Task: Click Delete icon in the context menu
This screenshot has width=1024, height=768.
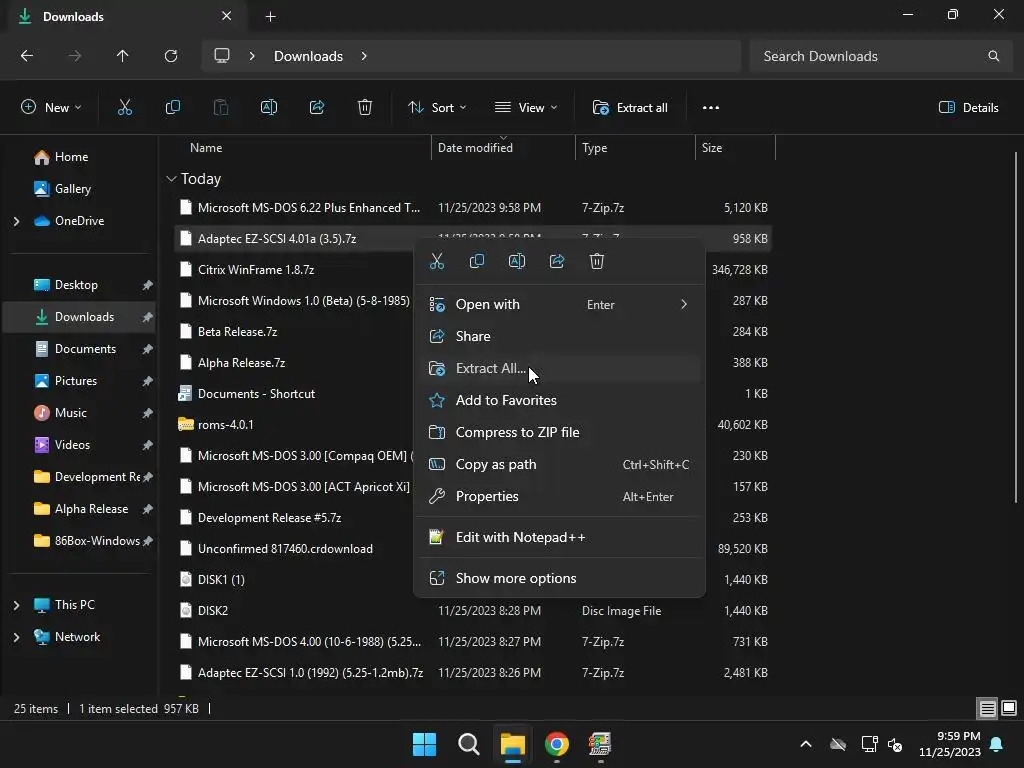Action: click(597, 261)
